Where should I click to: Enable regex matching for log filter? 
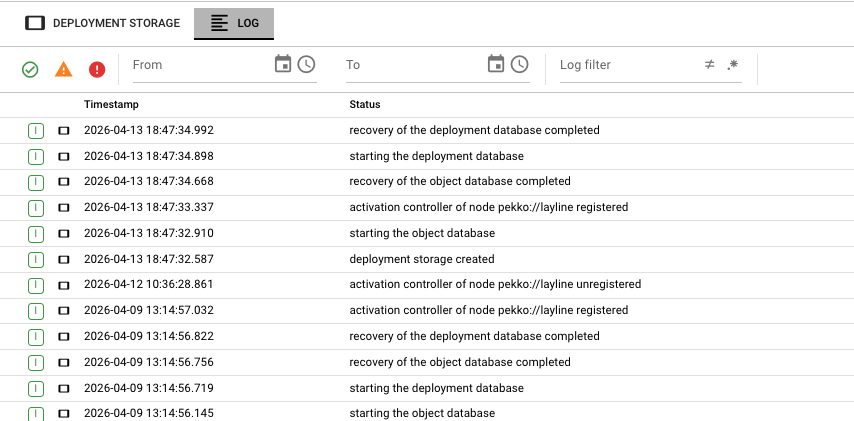click(x=733, y=64)
